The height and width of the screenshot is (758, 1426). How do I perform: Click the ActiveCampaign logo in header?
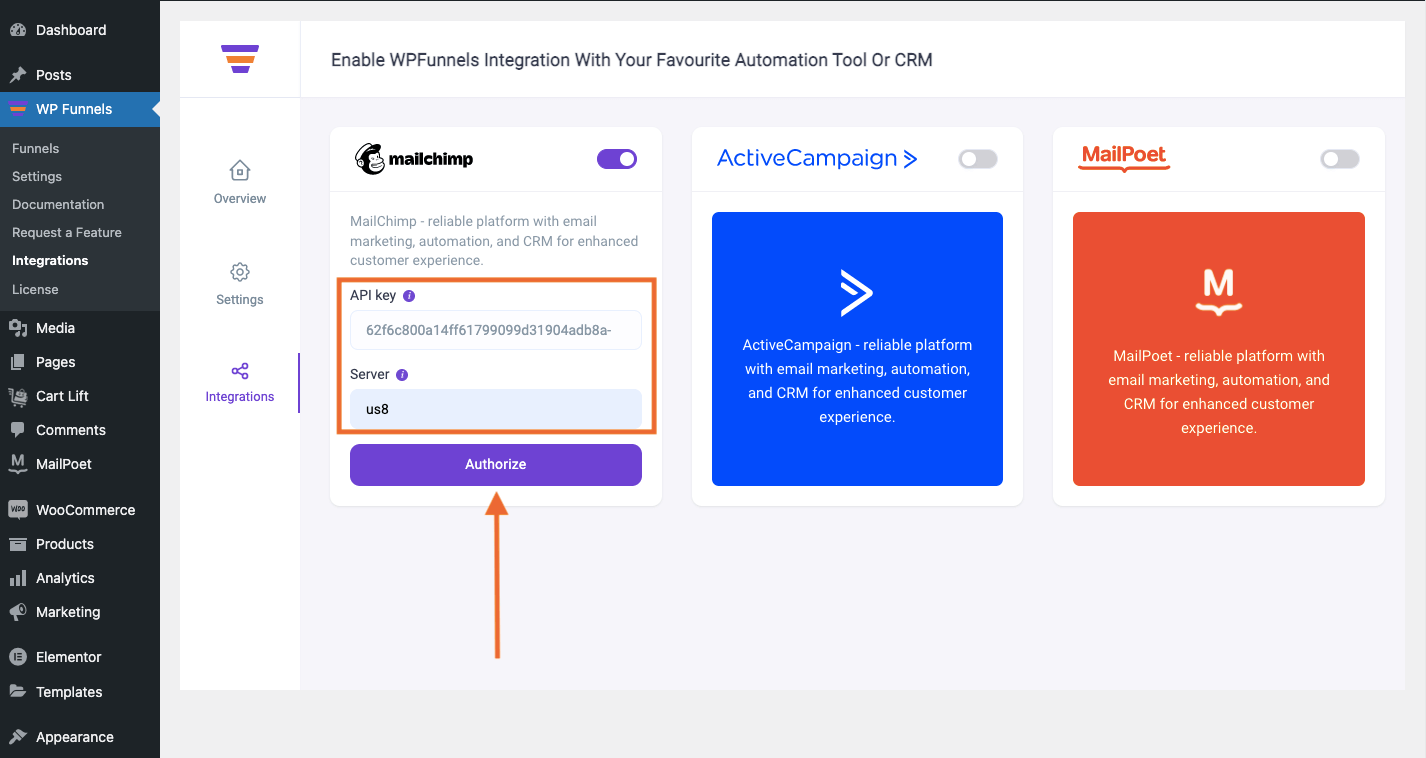tap(817, 158)
